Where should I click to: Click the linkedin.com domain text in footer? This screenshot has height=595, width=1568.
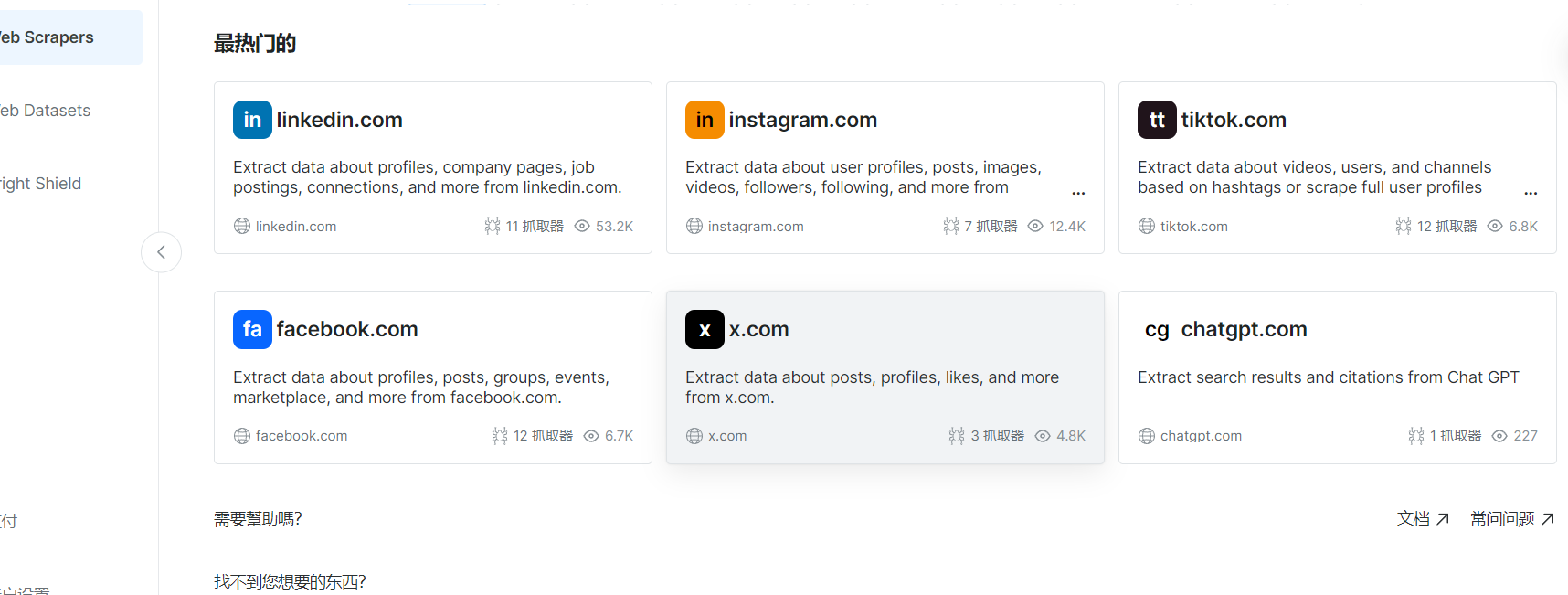pos(296,227)
